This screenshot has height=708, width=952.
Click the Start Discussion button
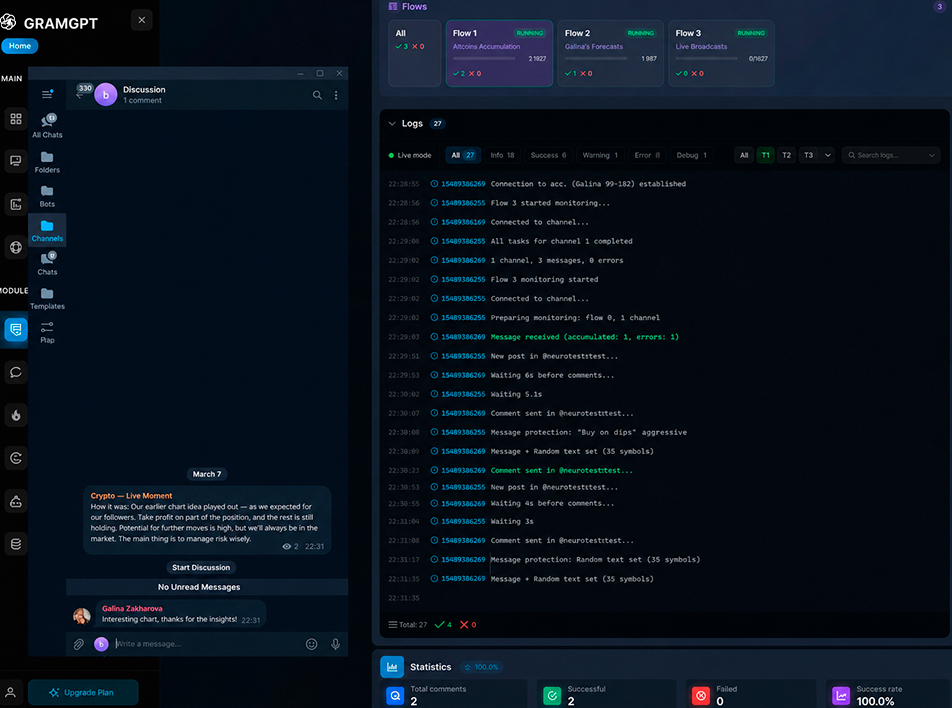coord(201,568)
